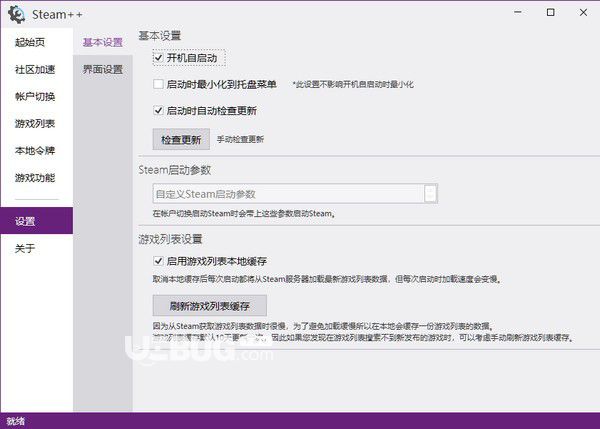Click the 就绪 status bar text
The width and height of the screenshot is (600, 429).
tap(16, 421)
